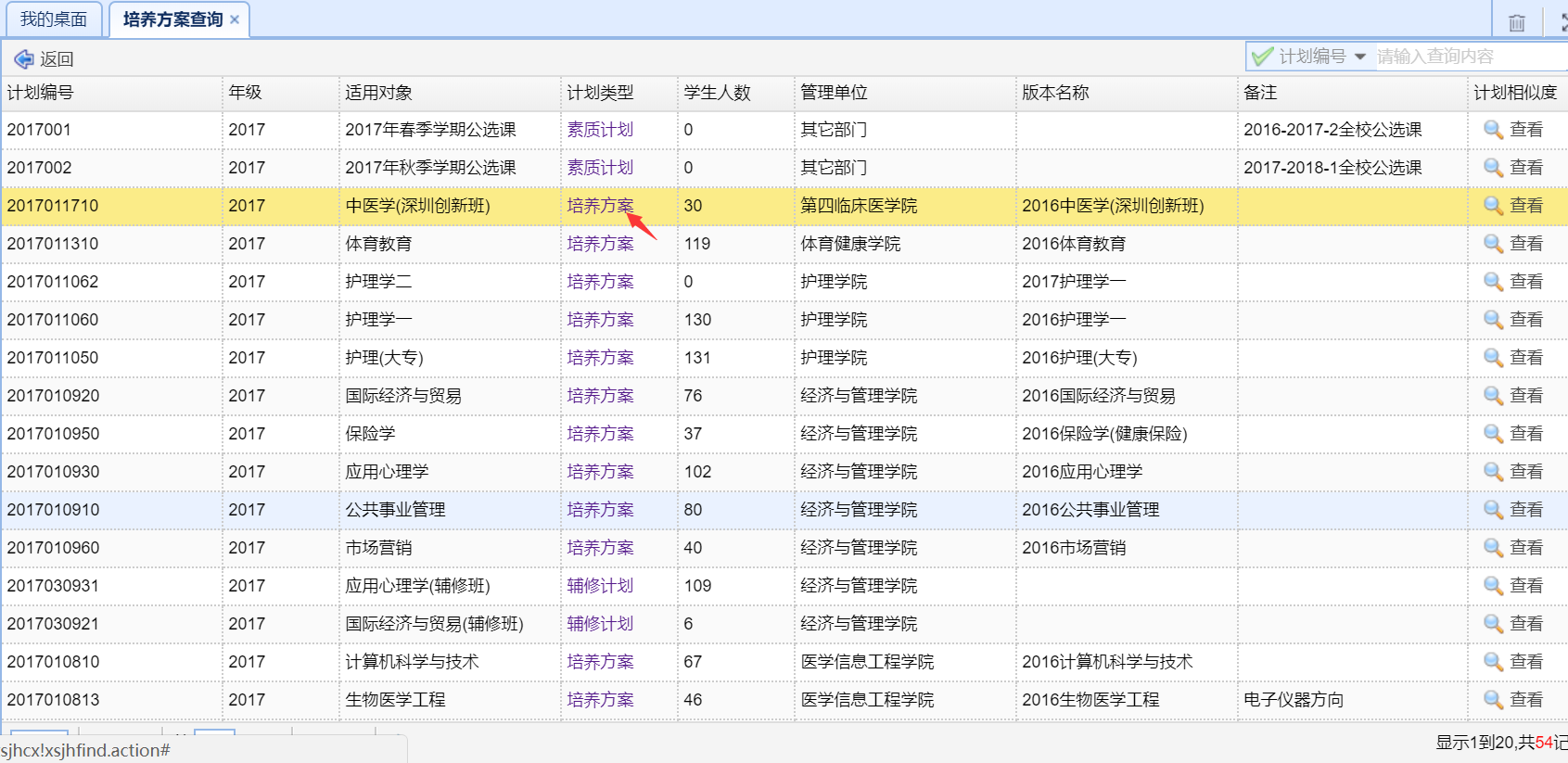Click magnifier 查看 icon for 公共事业管理 row
This screenshot has width=1568, height=763.
coord(1493,510)
